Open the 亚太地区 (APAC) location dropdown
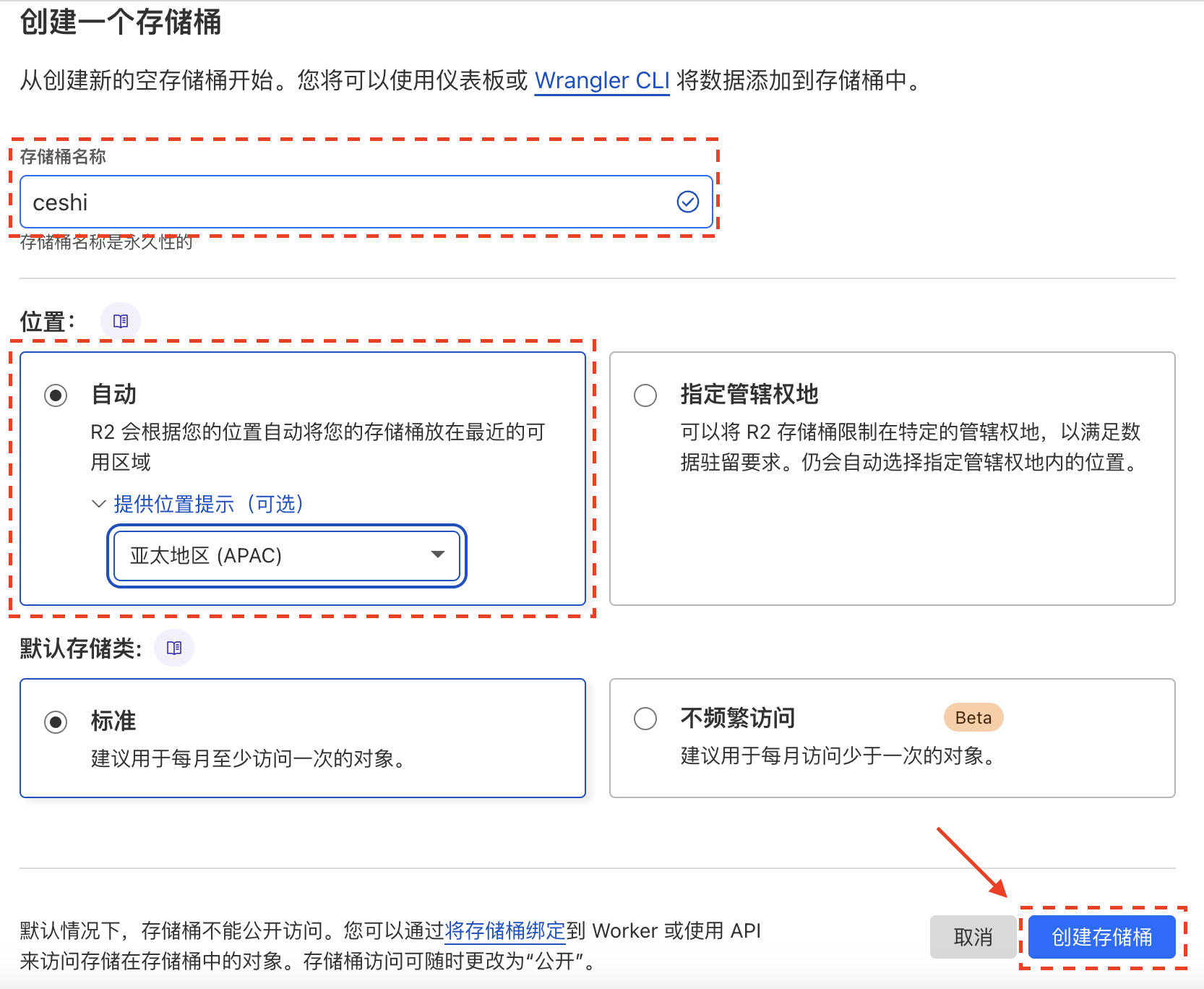The image size is (1204, 989). (287, 555)
